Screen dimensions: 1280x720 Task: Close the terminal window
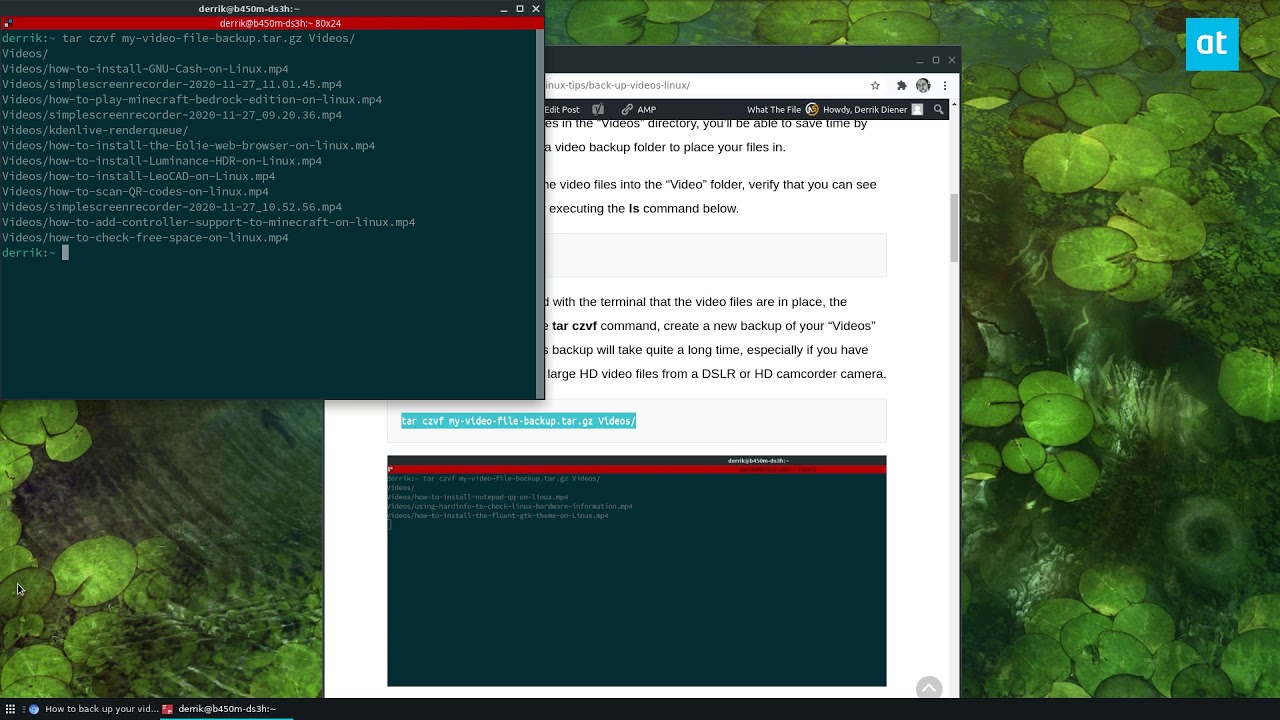536,9
